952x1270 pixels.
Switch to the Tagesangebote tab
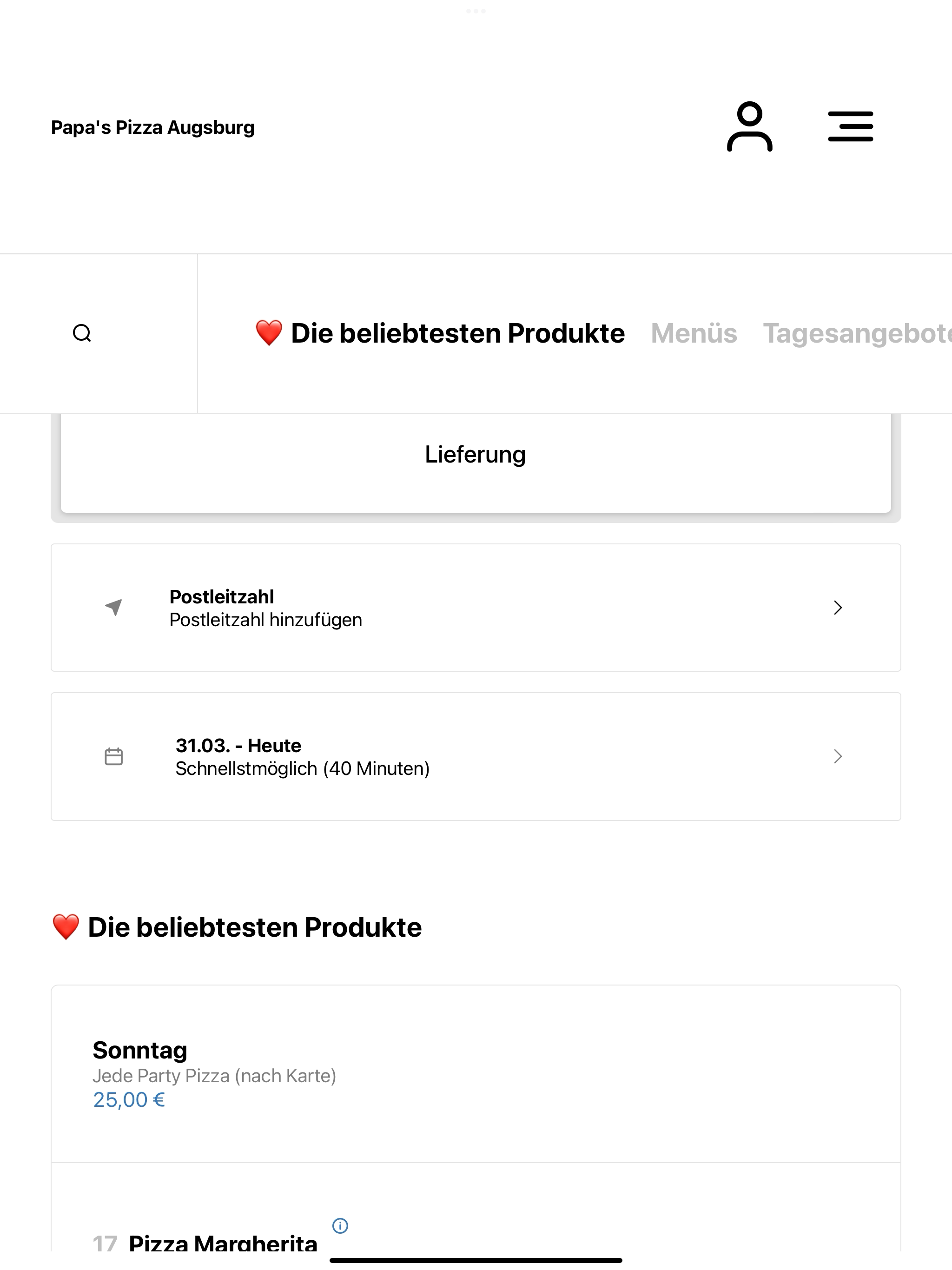click(857, 334)
